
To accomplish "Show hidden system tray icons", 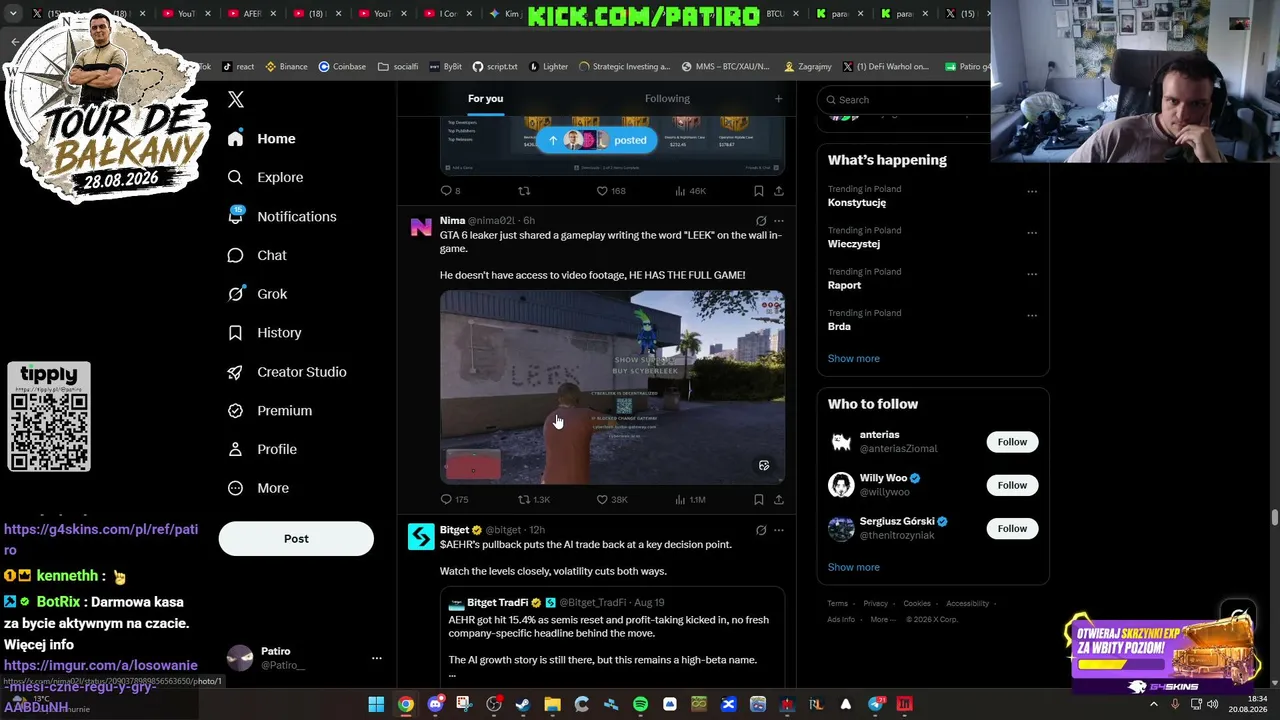I will click(x=1154, y=705).
